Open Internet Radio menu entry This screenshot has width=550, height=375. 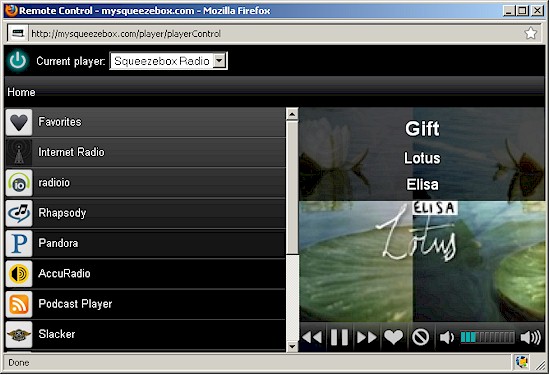(146, 152)
